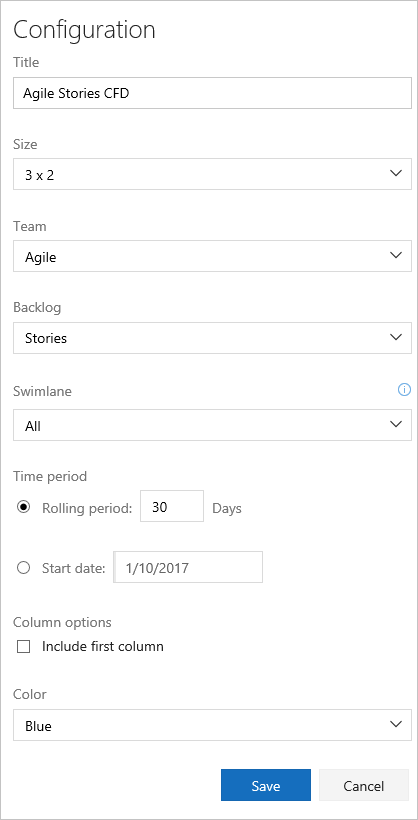Screen dimensions: 418x820
Task: Click the Team dropdown chevron arrow
Action: (396, 255)
